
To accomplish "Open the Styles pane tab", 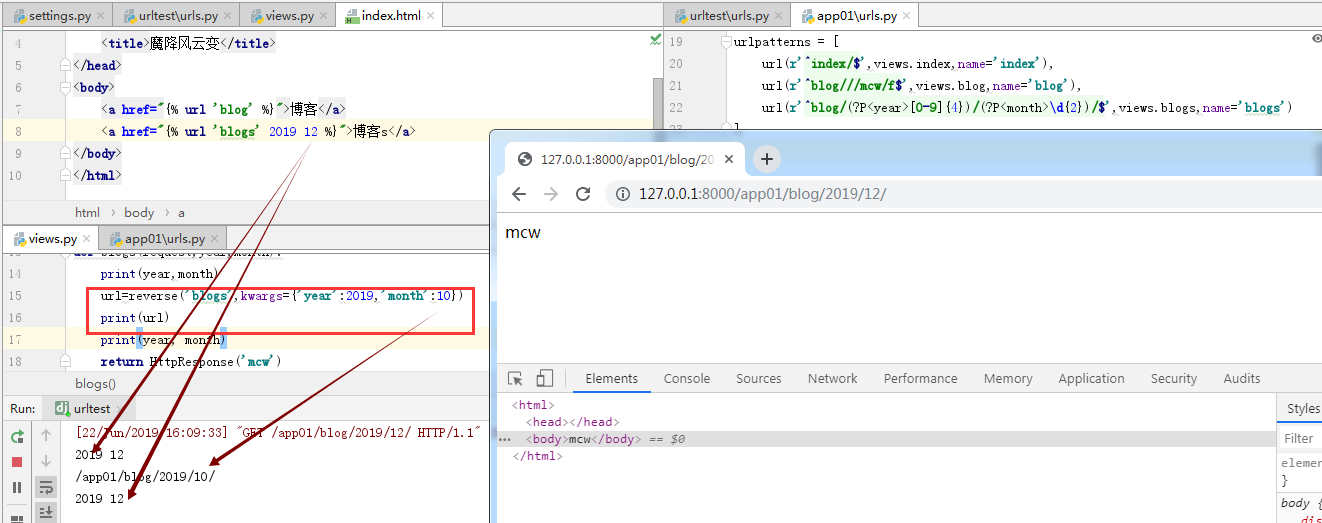I will click(x=1303, y=408).
